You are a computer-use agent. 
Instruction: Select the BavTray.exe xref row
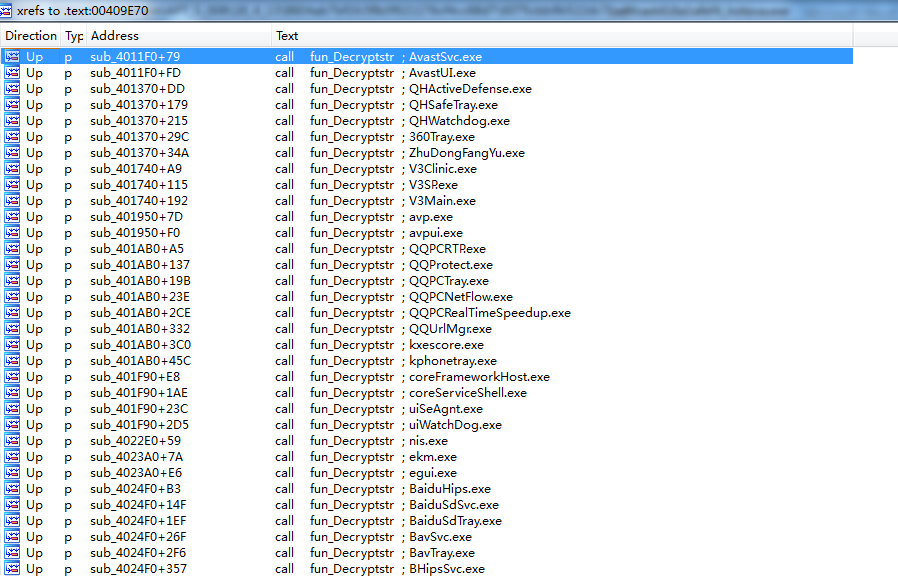(x=441, y=553)
